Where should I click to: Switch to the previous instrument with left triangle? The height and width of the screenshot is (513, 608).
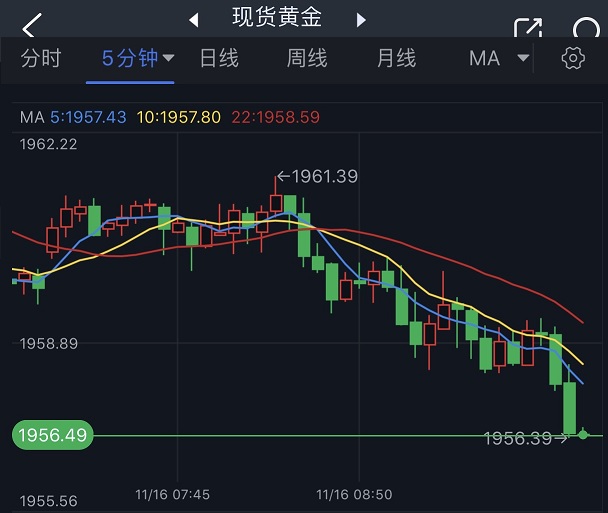pyautogui.click(x=194, y=19)
